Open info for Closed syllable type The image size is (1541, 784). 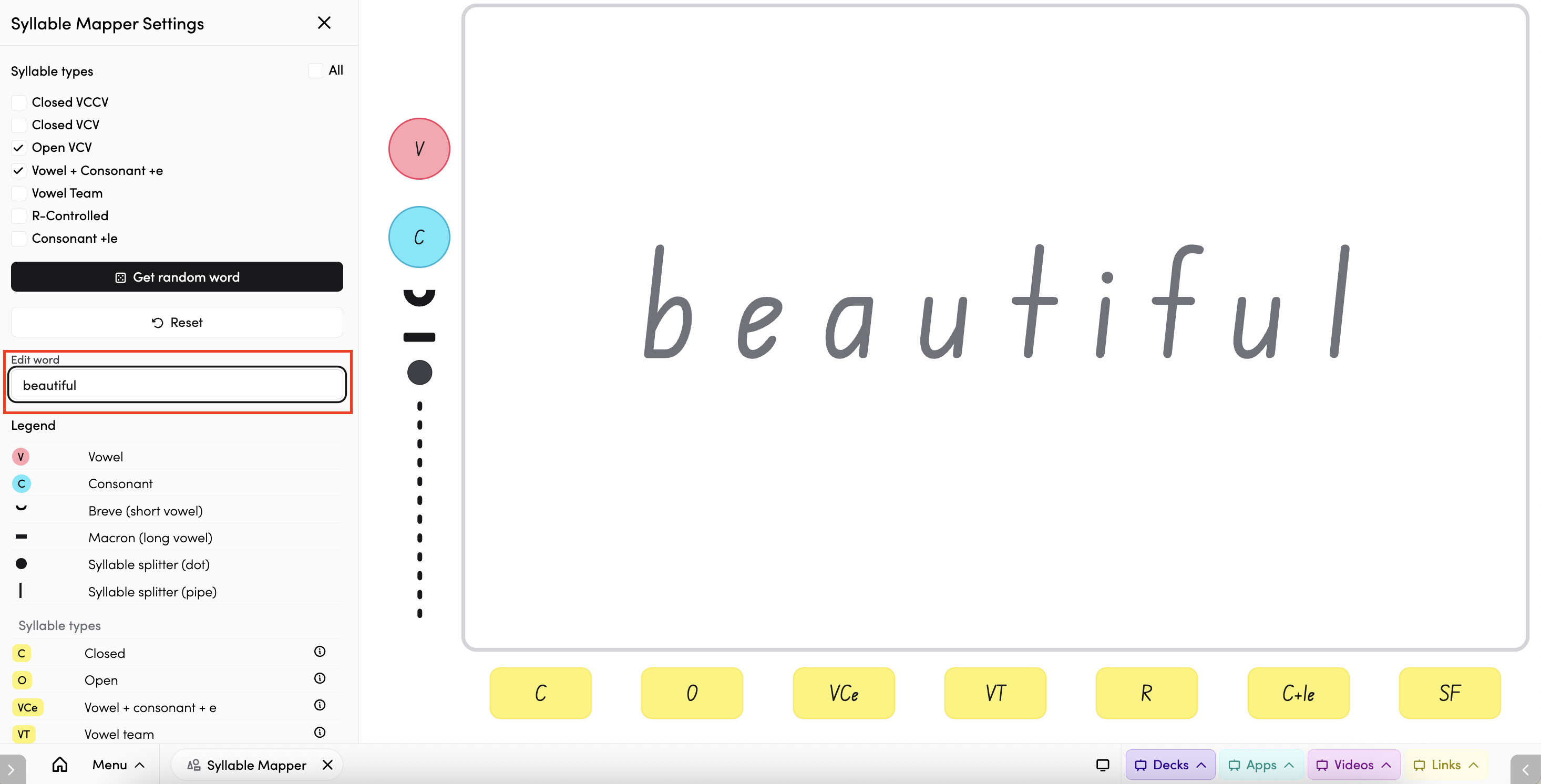[320, 651]
